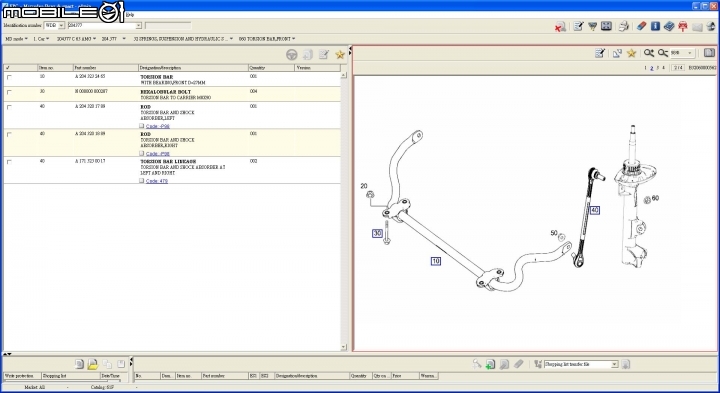The width and height of the screenshot is (720, 393).
Task: Click the filter funnel icon
Action: point(592,26)
